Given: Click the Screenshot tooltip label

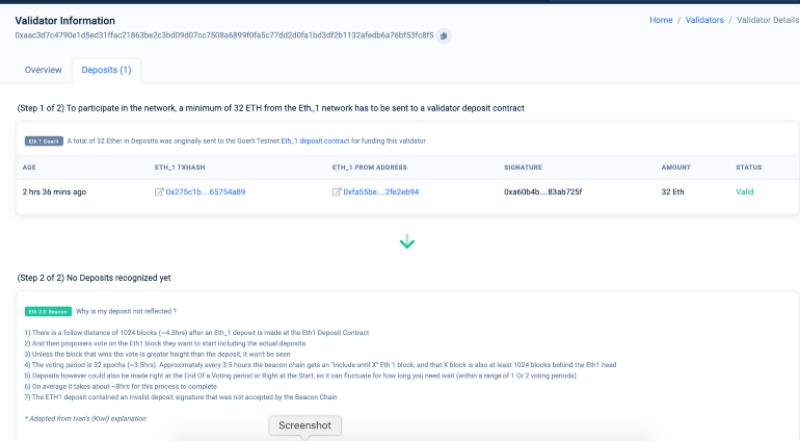Looking at the screenshot, I should coord(305,426).
